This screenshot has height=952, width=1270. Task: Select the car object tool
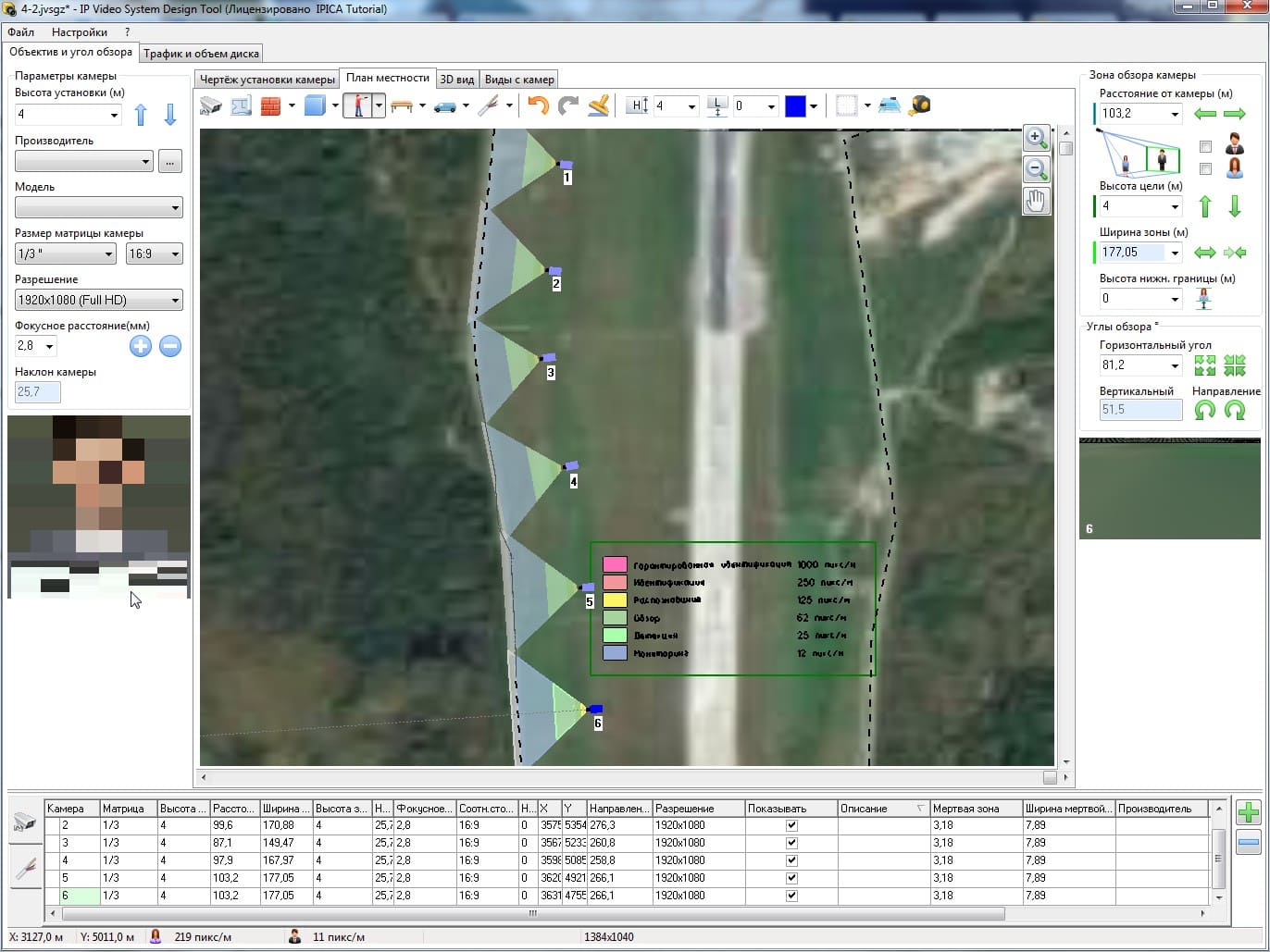(445, 105)
